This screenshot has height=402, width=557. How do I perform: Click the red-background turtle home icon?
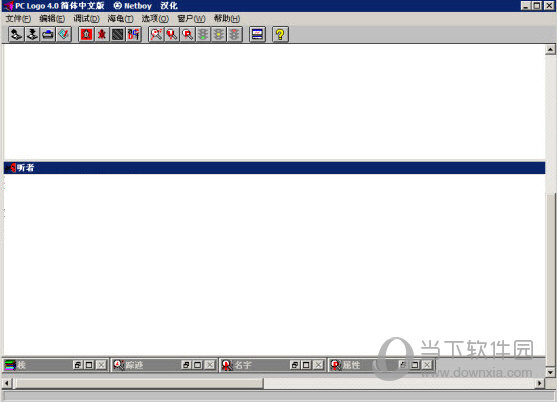pyautogui.click(x=86, y=34)
